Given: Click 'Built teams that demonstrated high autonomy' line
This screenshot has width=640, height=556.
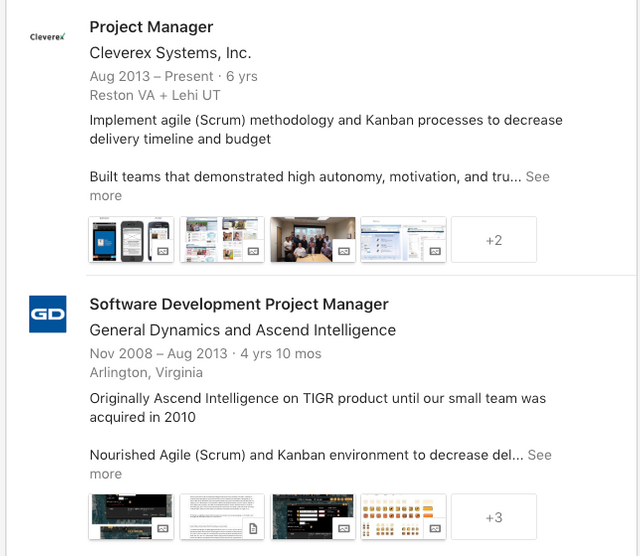Looking at the screenshot, I should click(x=305, y=177).
